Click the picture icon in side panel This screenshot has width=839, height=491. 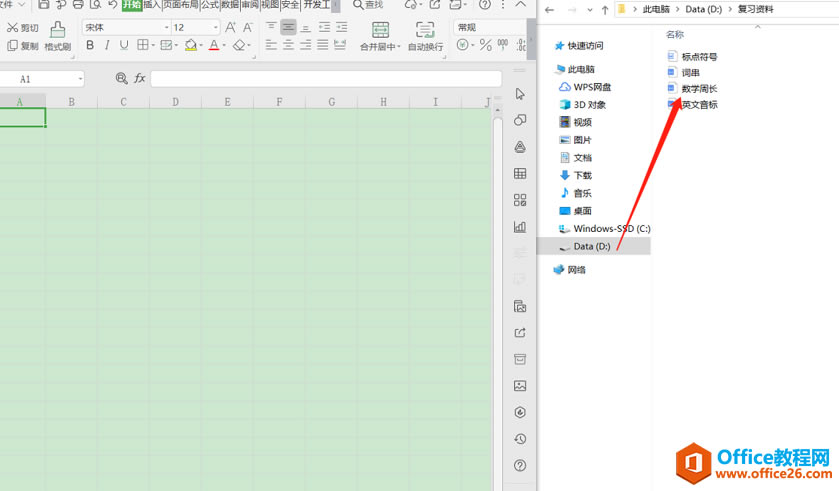pyautogui.click(x=520, y=386)
